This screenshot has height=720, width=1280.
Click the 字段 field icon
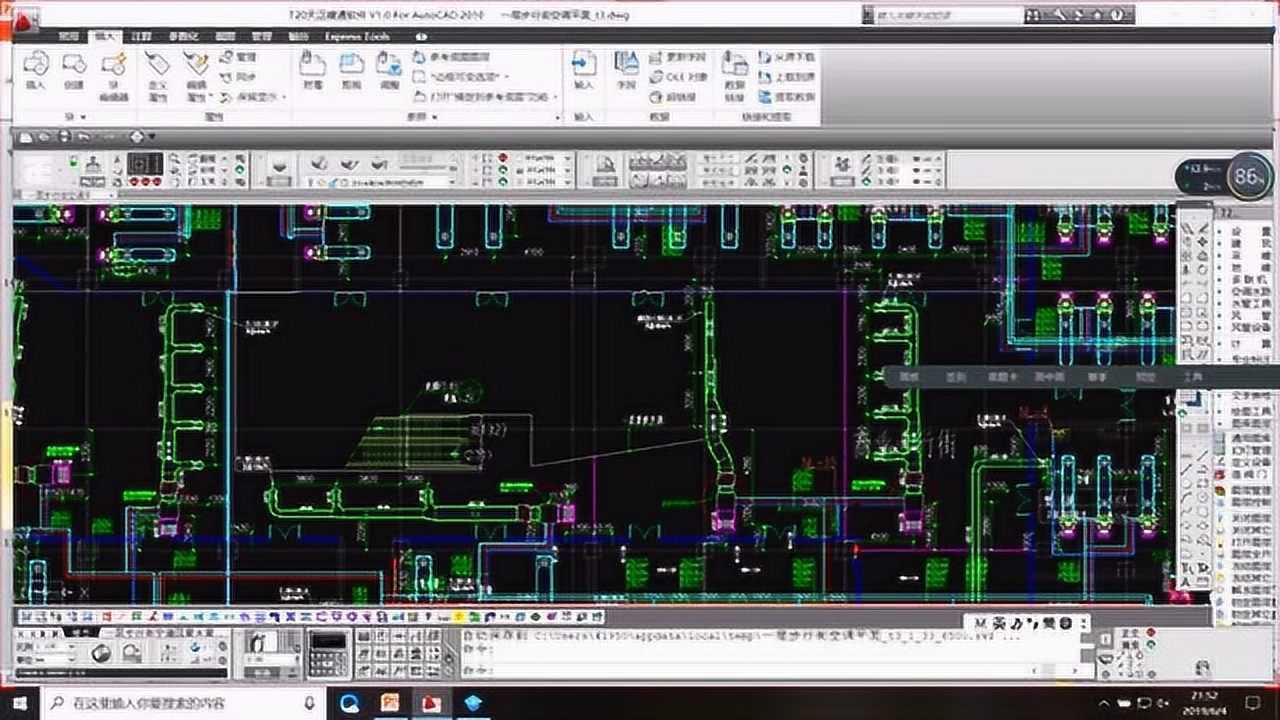click(x=627, y=65)
